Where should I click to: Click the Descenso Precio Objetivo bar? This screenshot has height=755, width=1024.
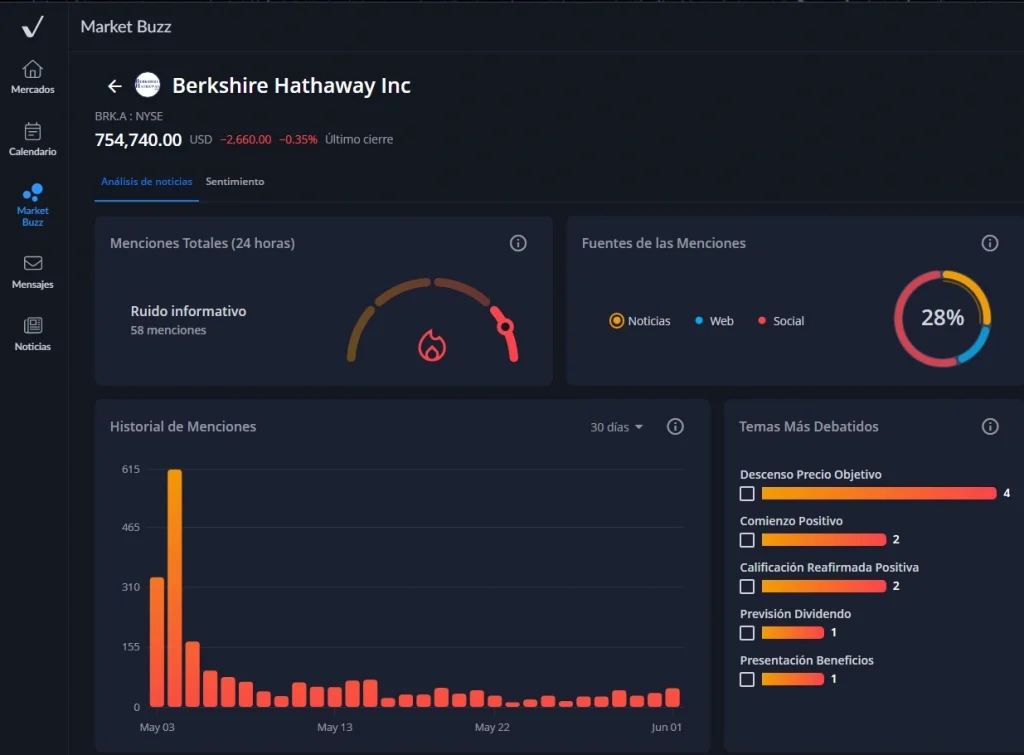coord(879,493)
